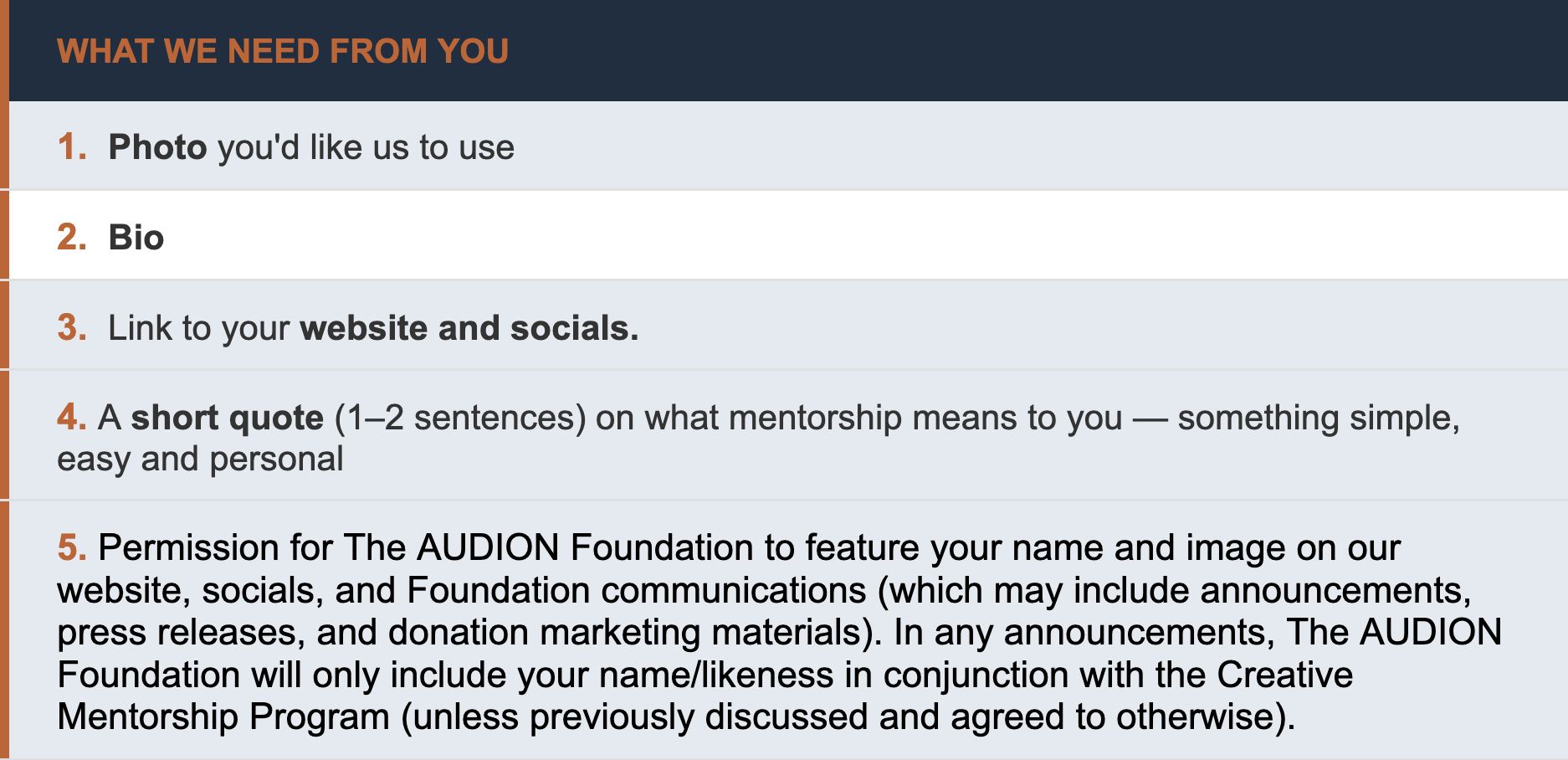The width and height of the screenshot is (1568, 760).
Task: Click the bold 'short quote' text
Action: 227,418
